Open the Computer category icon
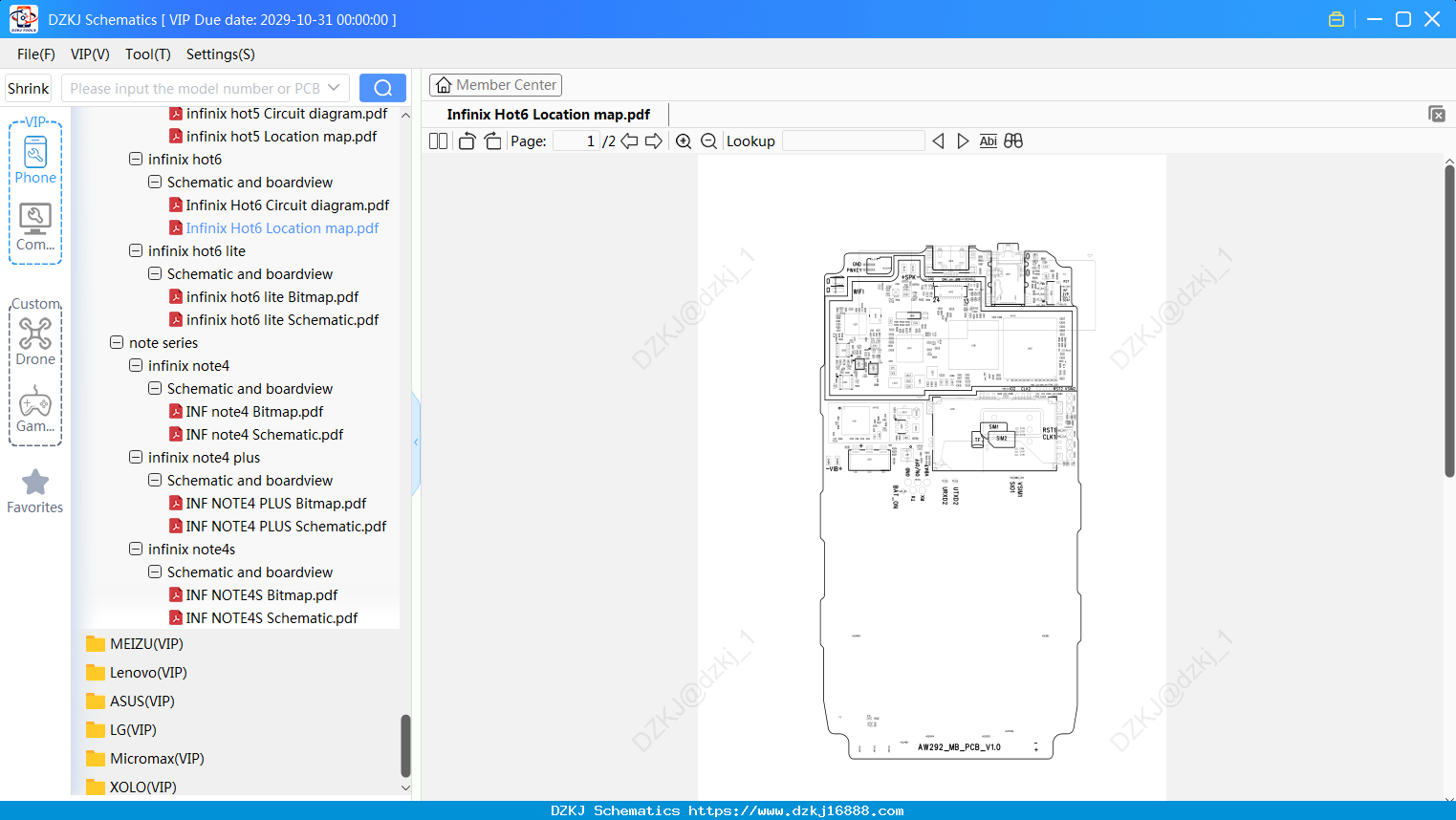This screenshot has width=1456, height=820. click(x=35, y=227)
